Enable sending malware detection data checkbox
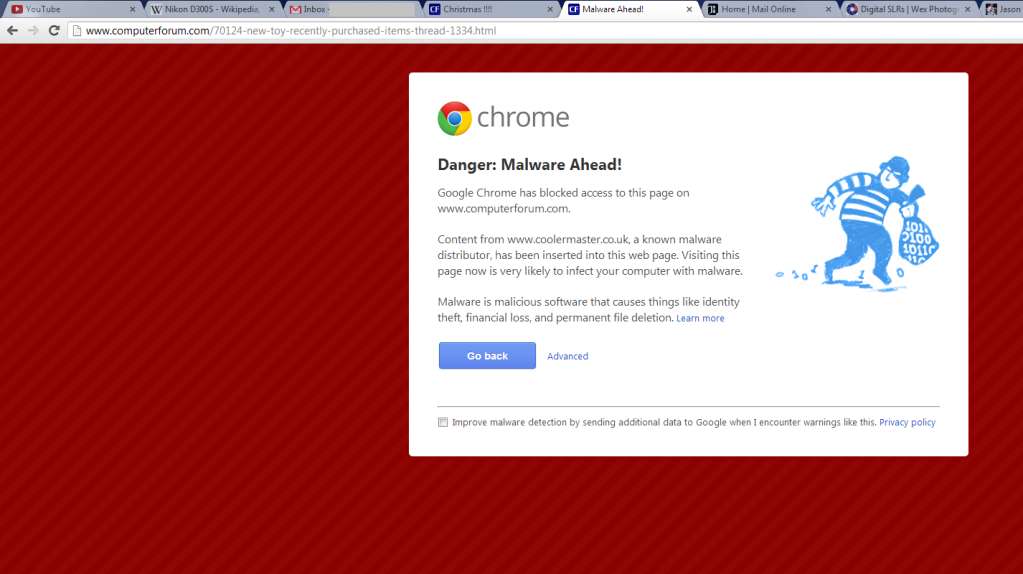The height and width of the screenshot is (574, 1023). (443, 422)
